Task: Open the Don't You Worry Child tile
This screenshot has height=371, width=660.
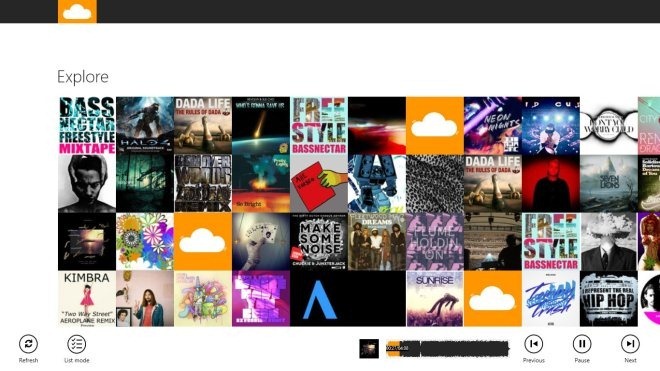Action: [x=609, y=125]
